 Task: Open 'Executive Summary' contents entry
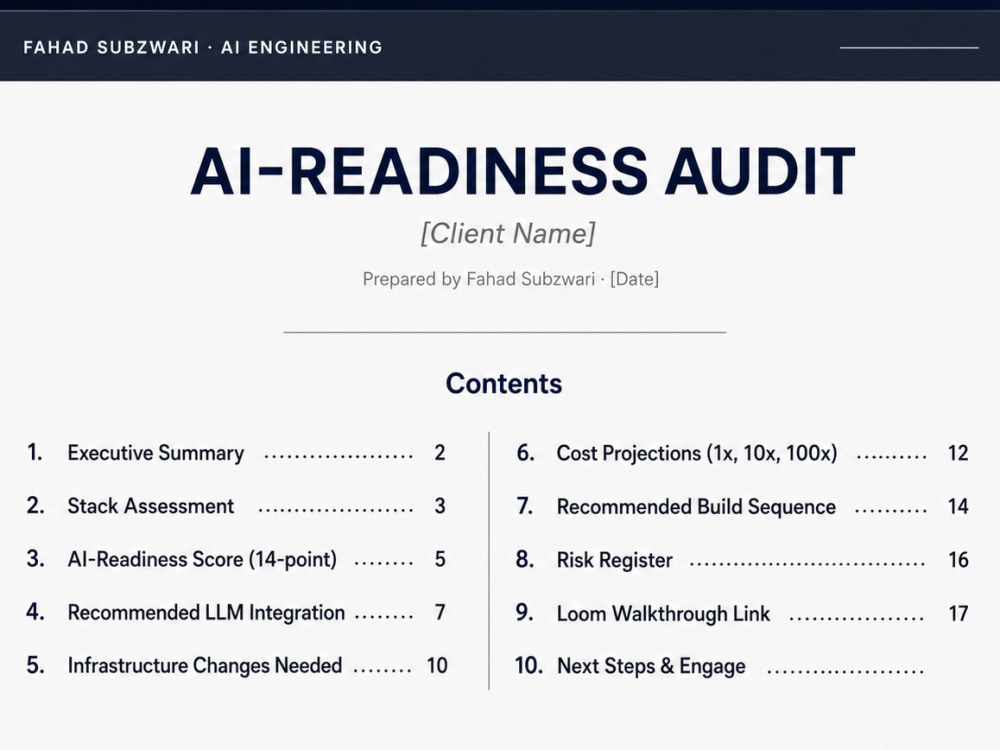tap(156, 453)
